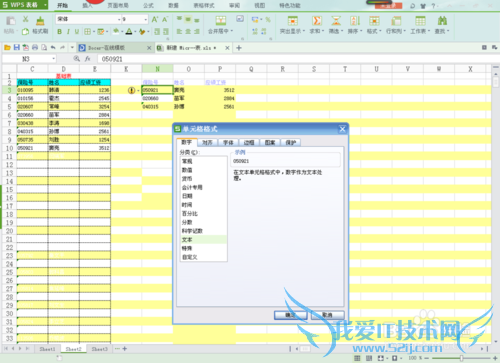Image resolution: width=500 pixels, height=363 pixels.
Task: Click the formula bar showing 050921
Action: coord(297,59)
